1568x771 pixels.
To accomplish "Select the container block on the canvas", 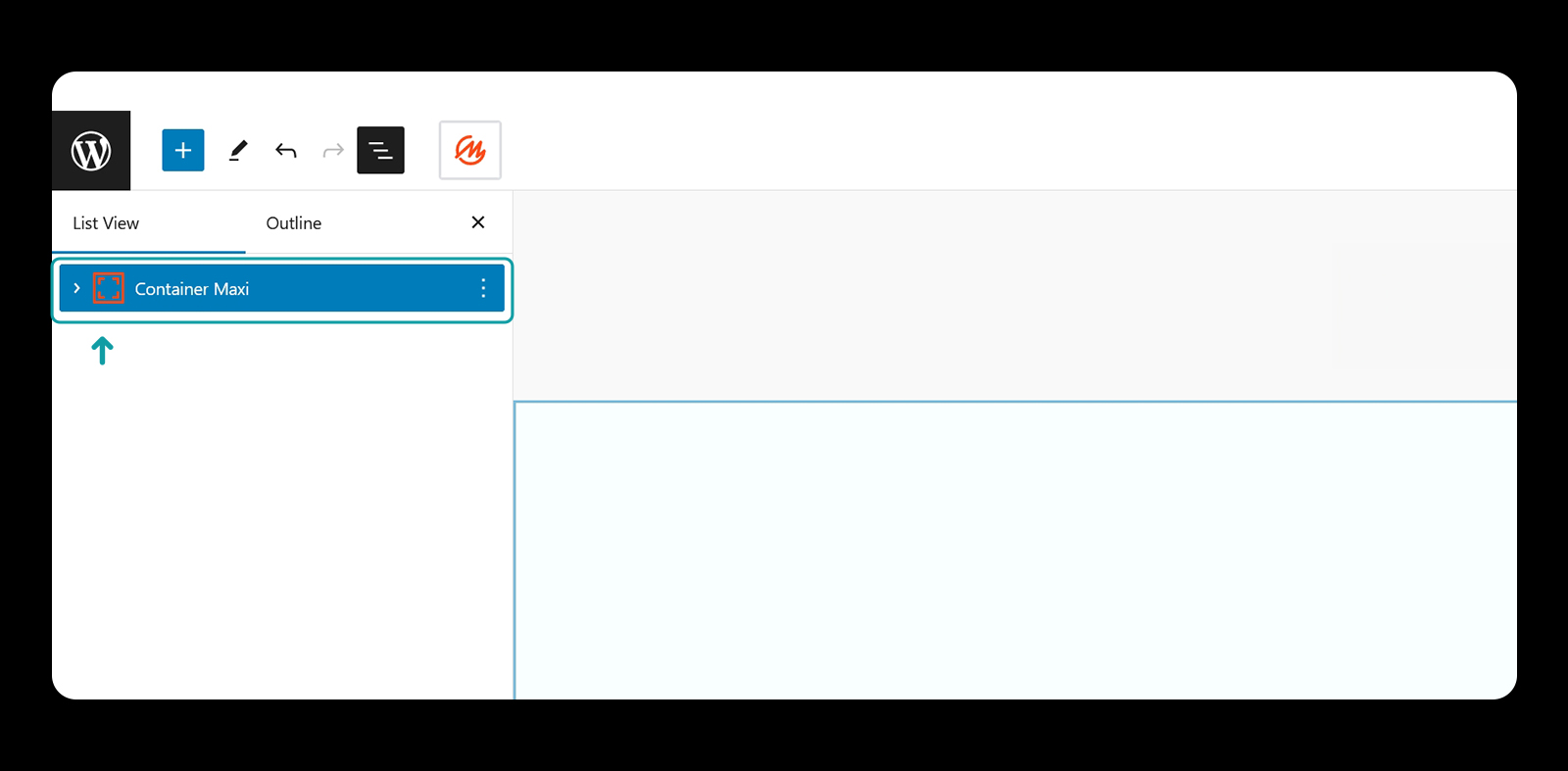I will coord(1015,550).
